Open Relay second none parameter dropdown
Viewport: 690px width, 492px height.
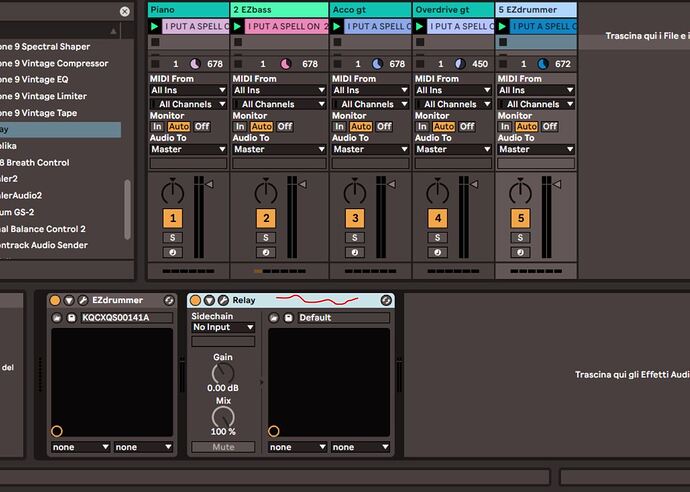pos(360,447)
